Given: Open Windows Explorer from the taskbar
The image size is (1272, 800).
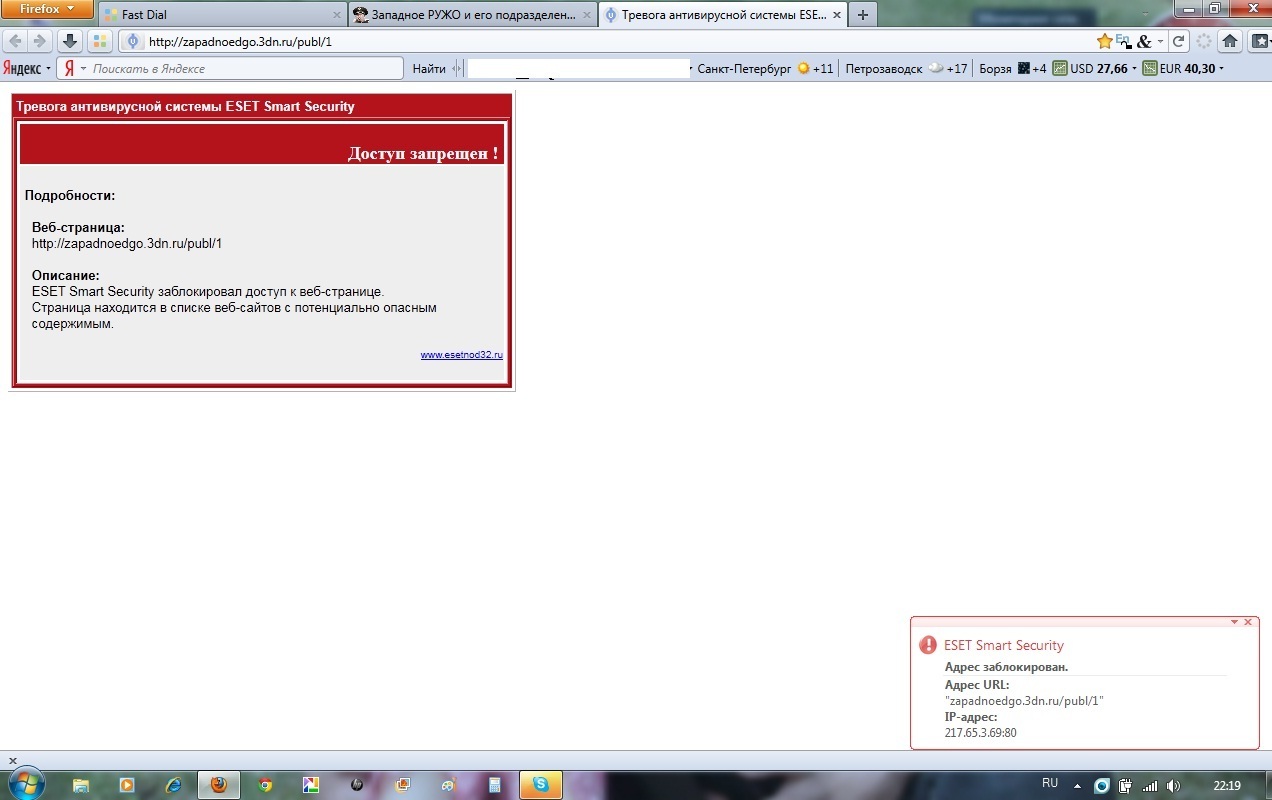Looking at the screenshot, I should (81, 785).
